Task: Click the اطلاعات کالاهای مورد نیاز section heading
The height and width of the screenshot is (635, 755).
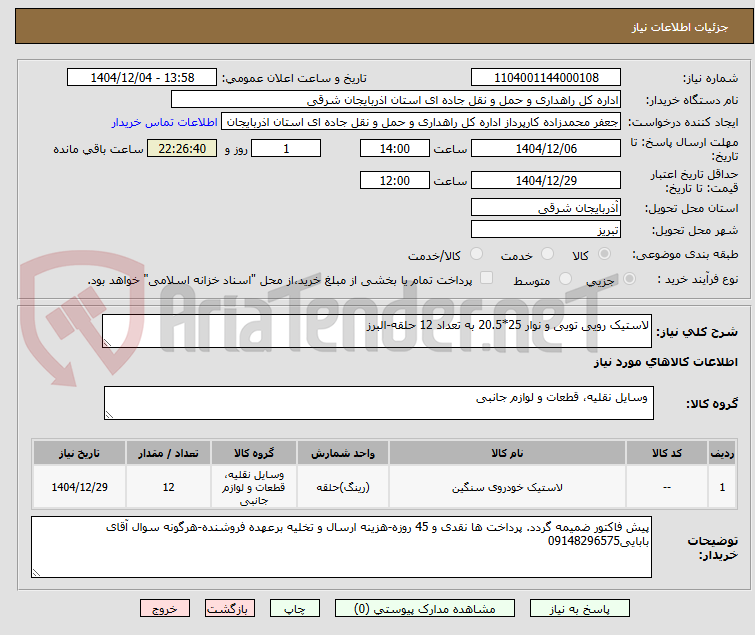Action: tap(666, 362)
